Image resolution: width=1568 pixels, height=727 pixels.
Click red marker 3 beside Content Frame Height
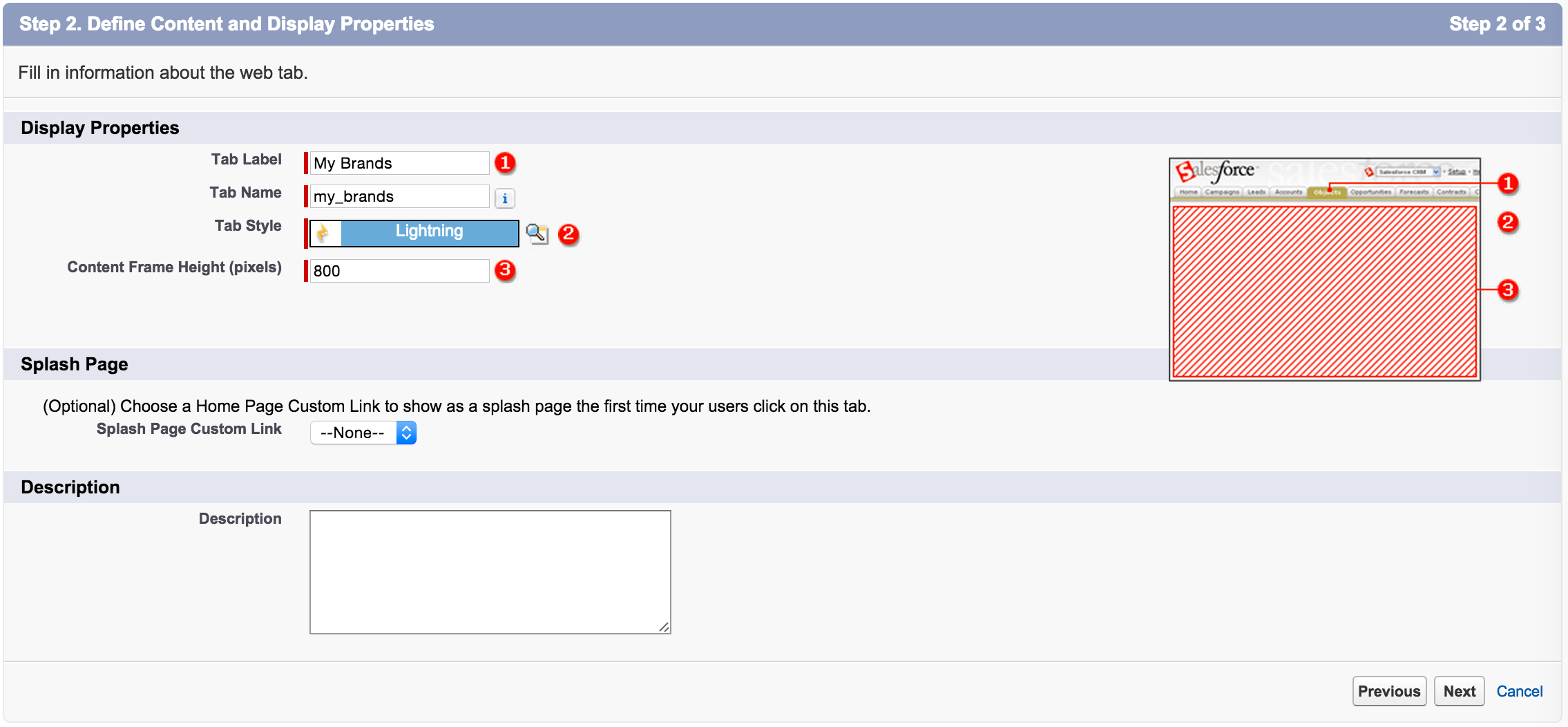(505, 270)
